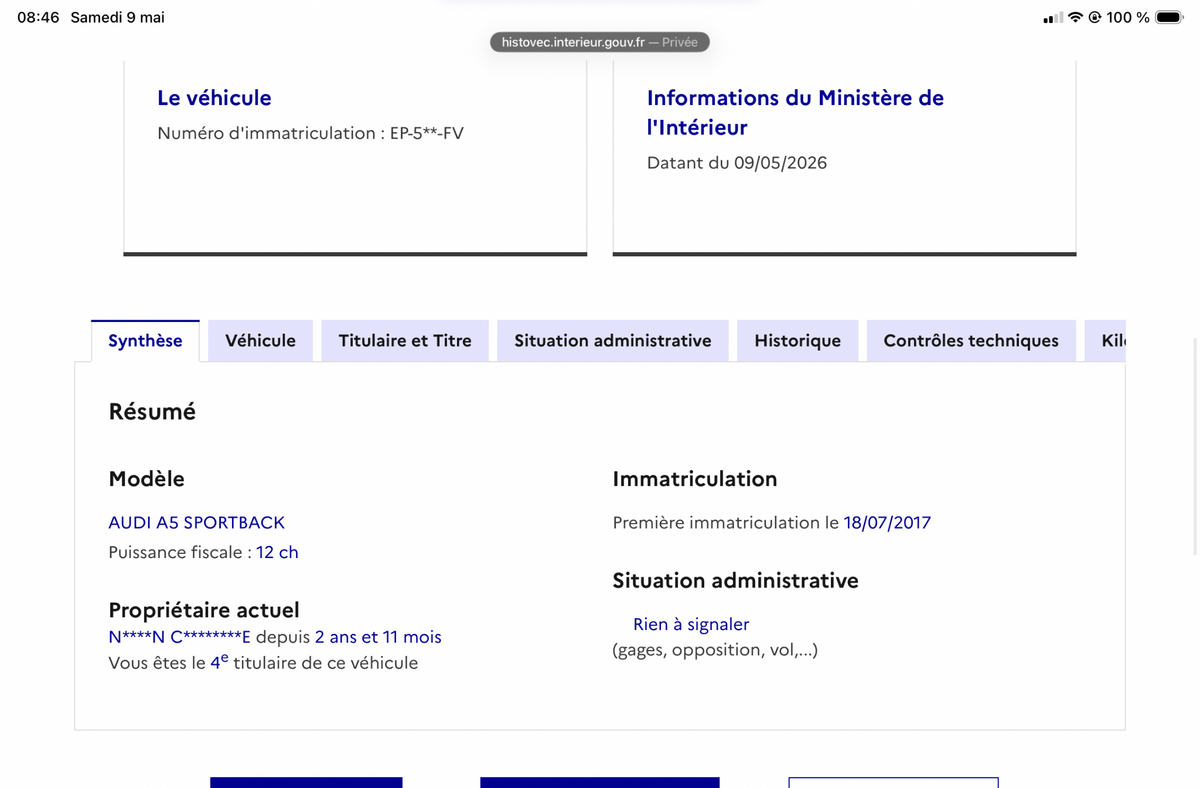Click the Situation administrative summary heading
This screenshot has height=788, width=1200.
pyautogui.click(x=735, y=580)
